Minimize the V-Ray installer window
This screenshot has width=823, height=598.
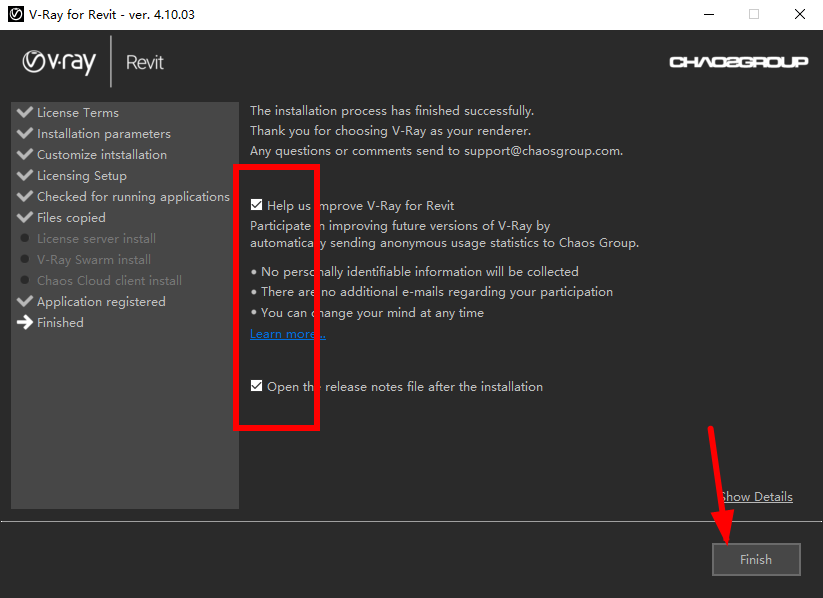point(709,14)
